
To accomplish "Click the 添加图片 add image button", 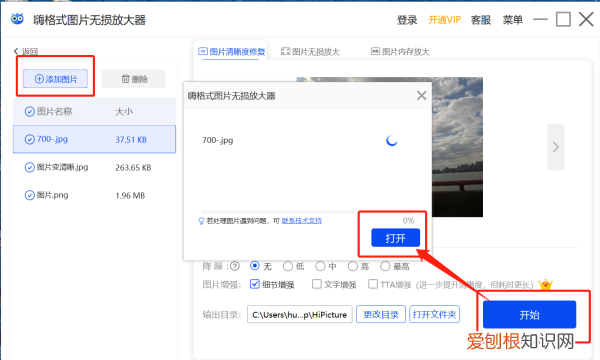I will point(55,79).
